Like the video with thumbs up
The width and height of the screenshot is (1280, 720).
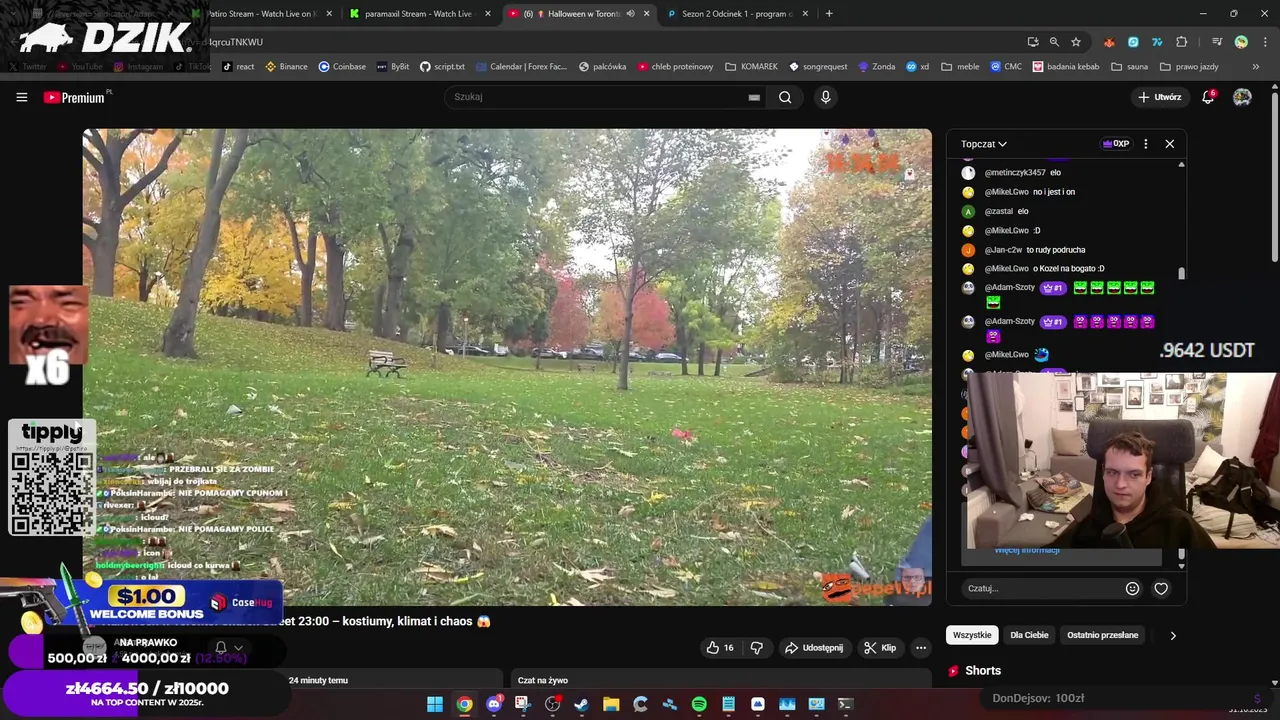click(720, 647)
